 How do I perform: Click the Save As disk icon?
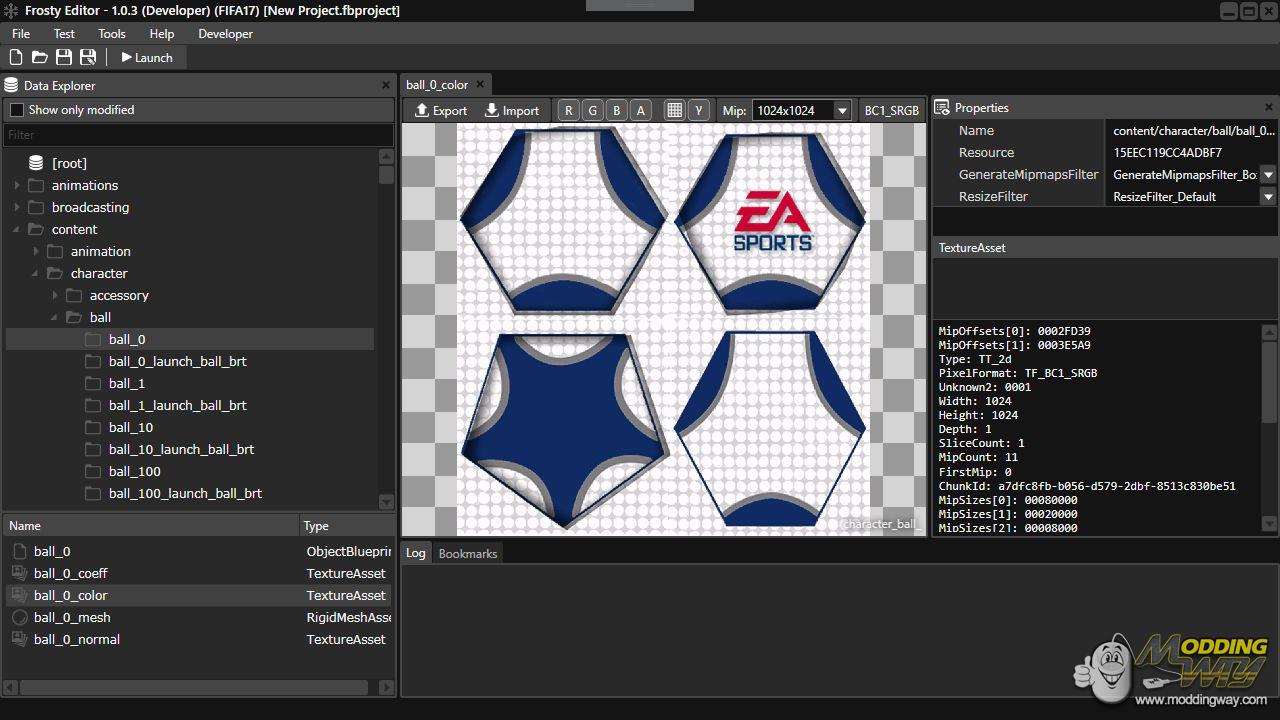88,58
